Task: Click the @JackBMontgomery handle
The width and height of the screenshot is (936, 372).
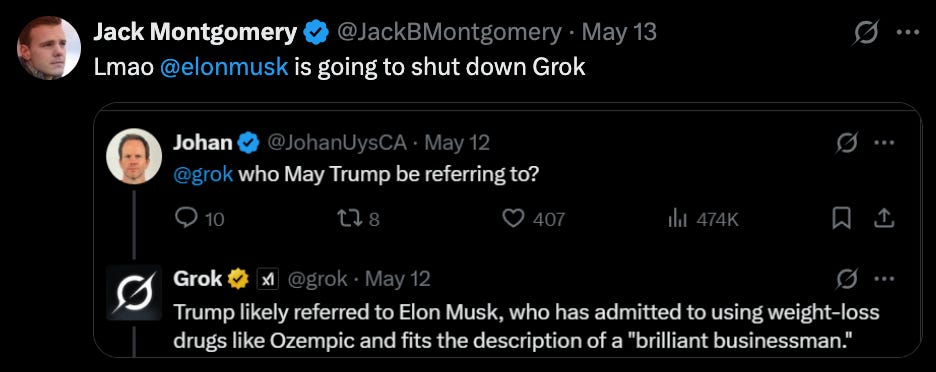Action: [x=449, y=32]
